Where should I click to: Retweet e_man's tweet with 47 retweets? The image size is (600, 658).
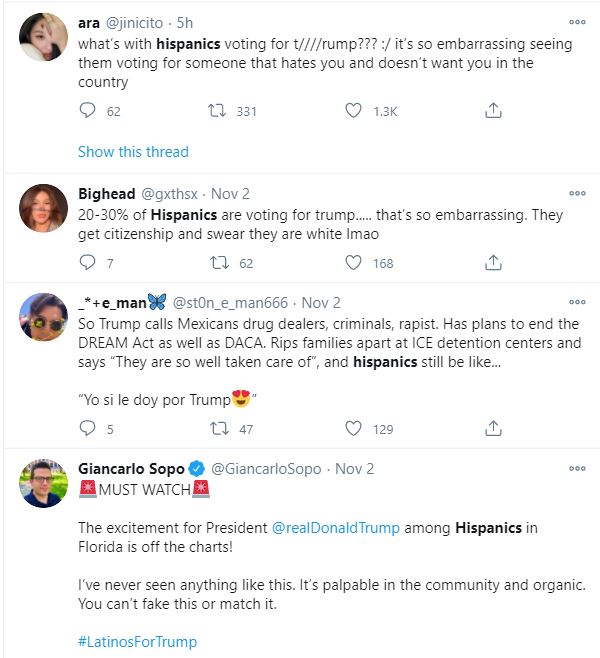[219, 429]
